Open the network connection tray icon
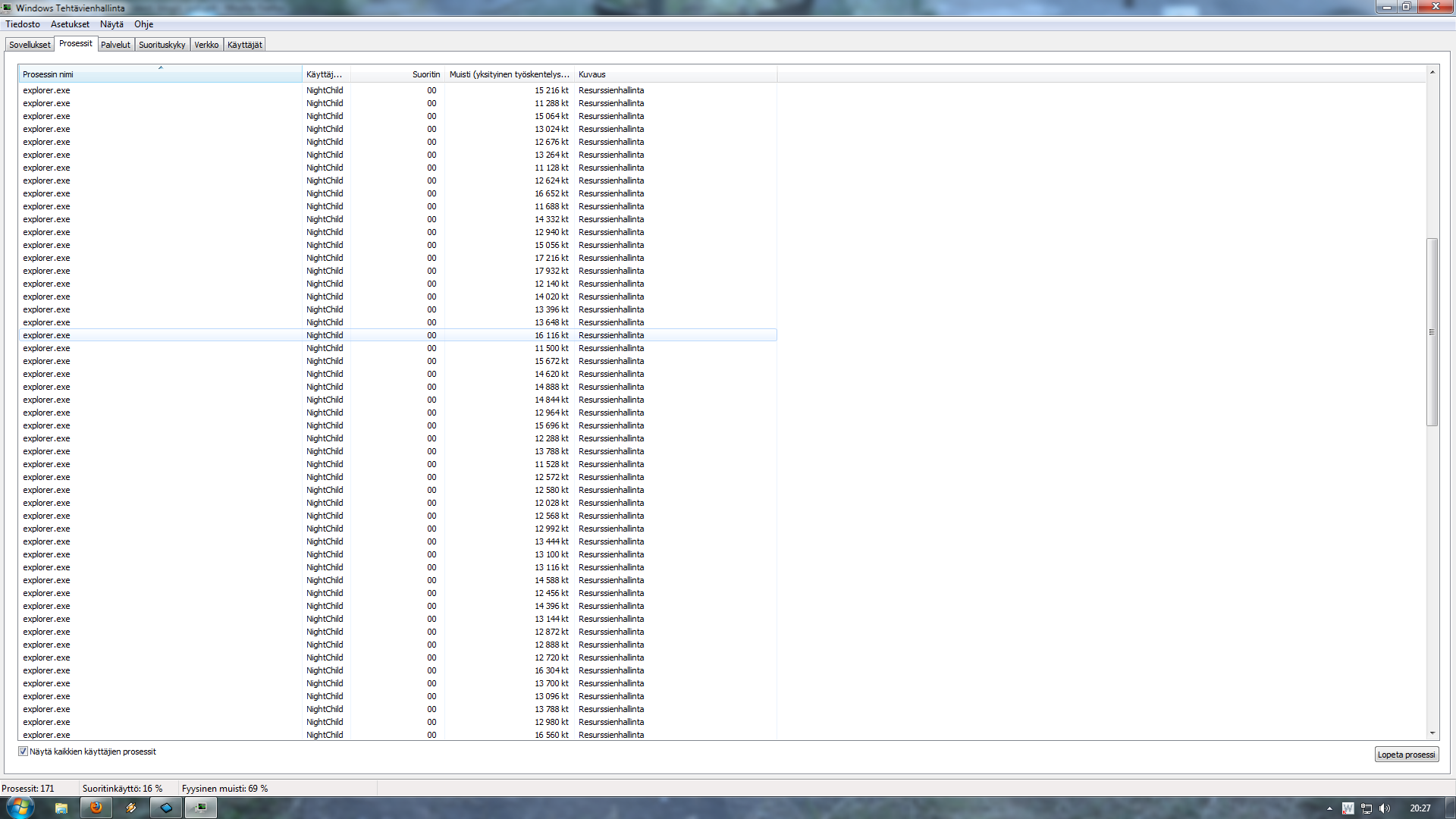Viewport: 1456px width, 819px height. coord(1367,808)
